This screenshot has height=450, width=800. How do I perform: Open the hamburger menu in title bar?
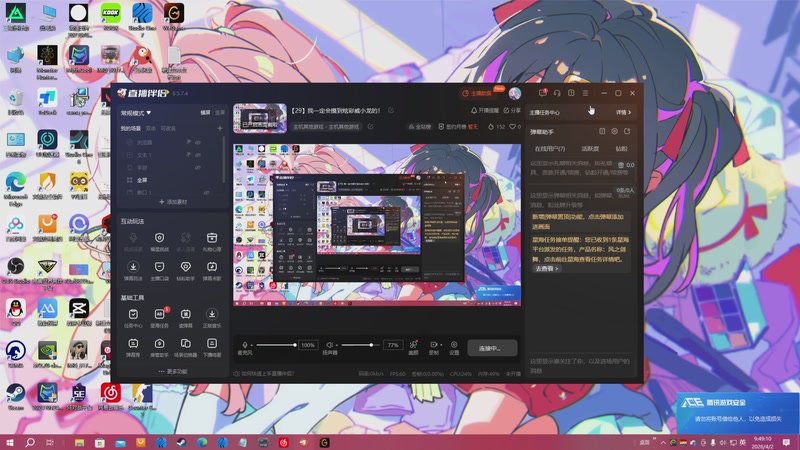tap(585, 93)
